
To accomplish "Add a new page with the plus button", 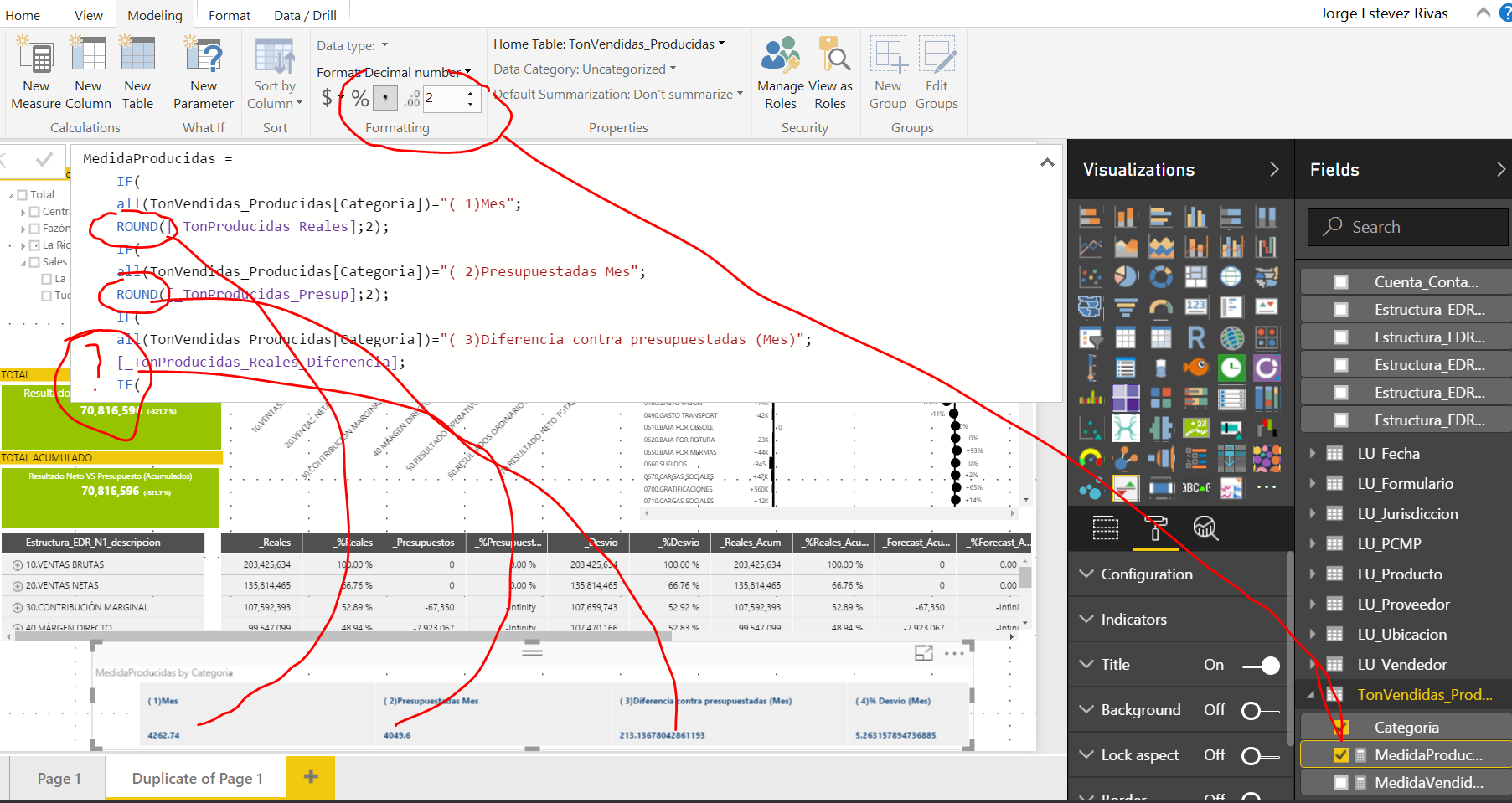I will [x=311, y=777].
